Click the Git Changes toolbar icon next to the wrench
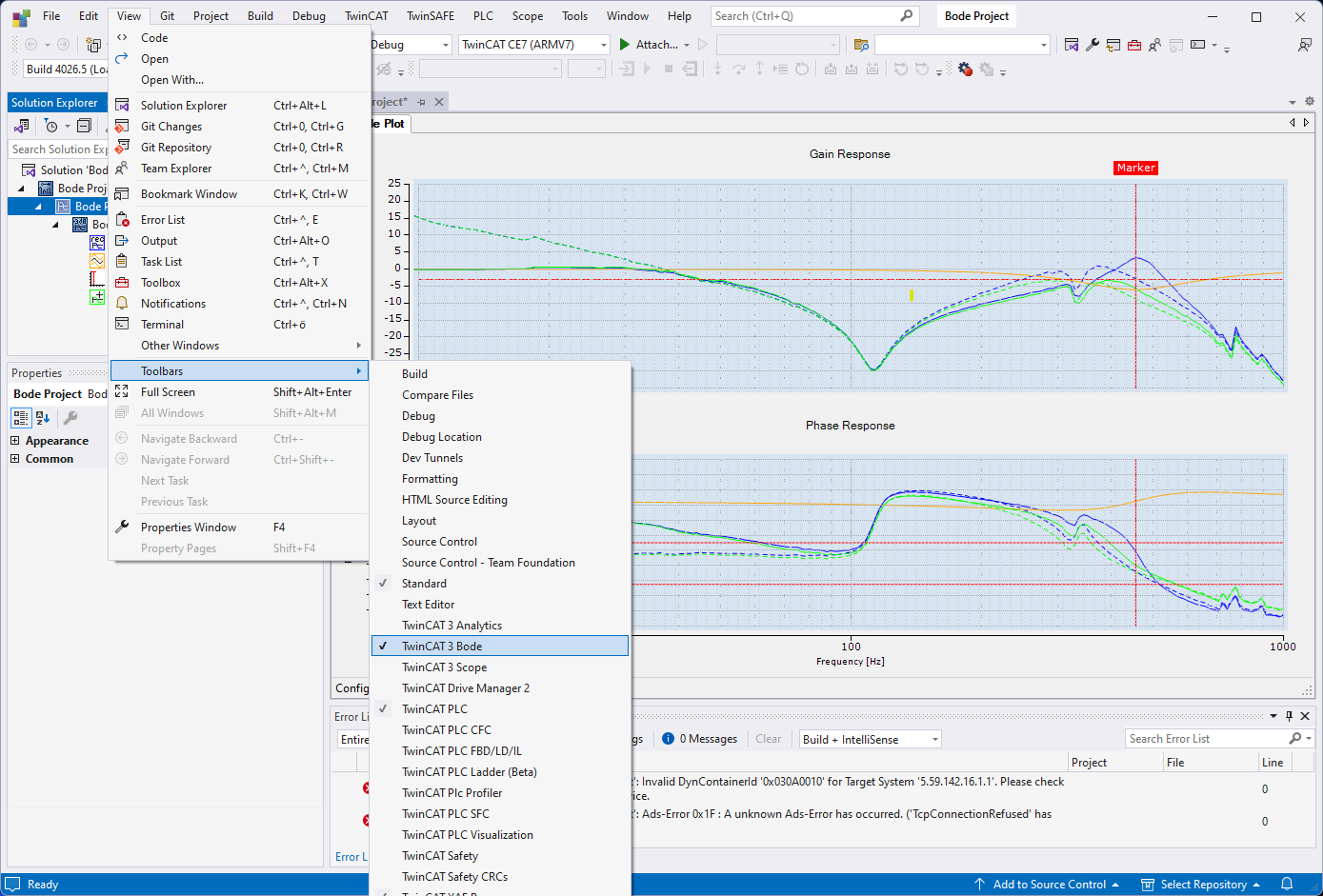This screenshot has height=896, width=1323. 1113,45
